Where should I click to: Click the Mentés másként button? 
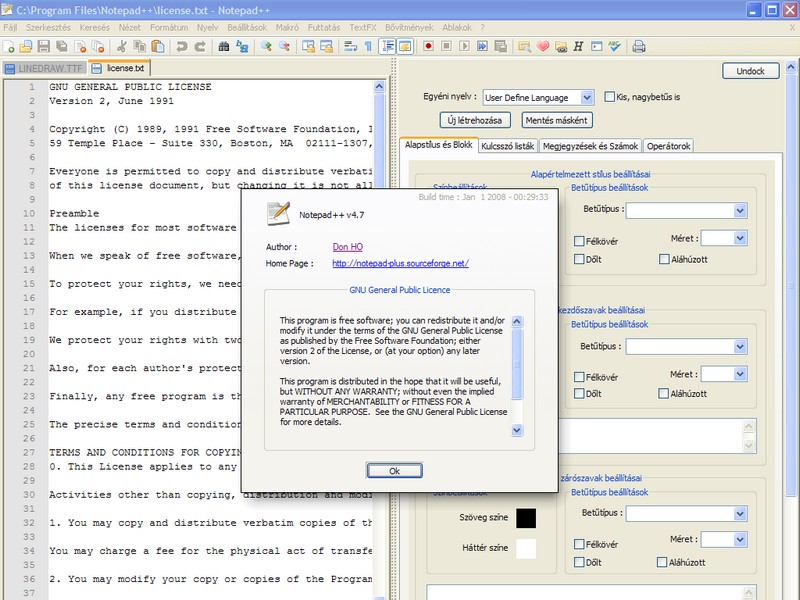pyautogui.click(x=557, y=120)
